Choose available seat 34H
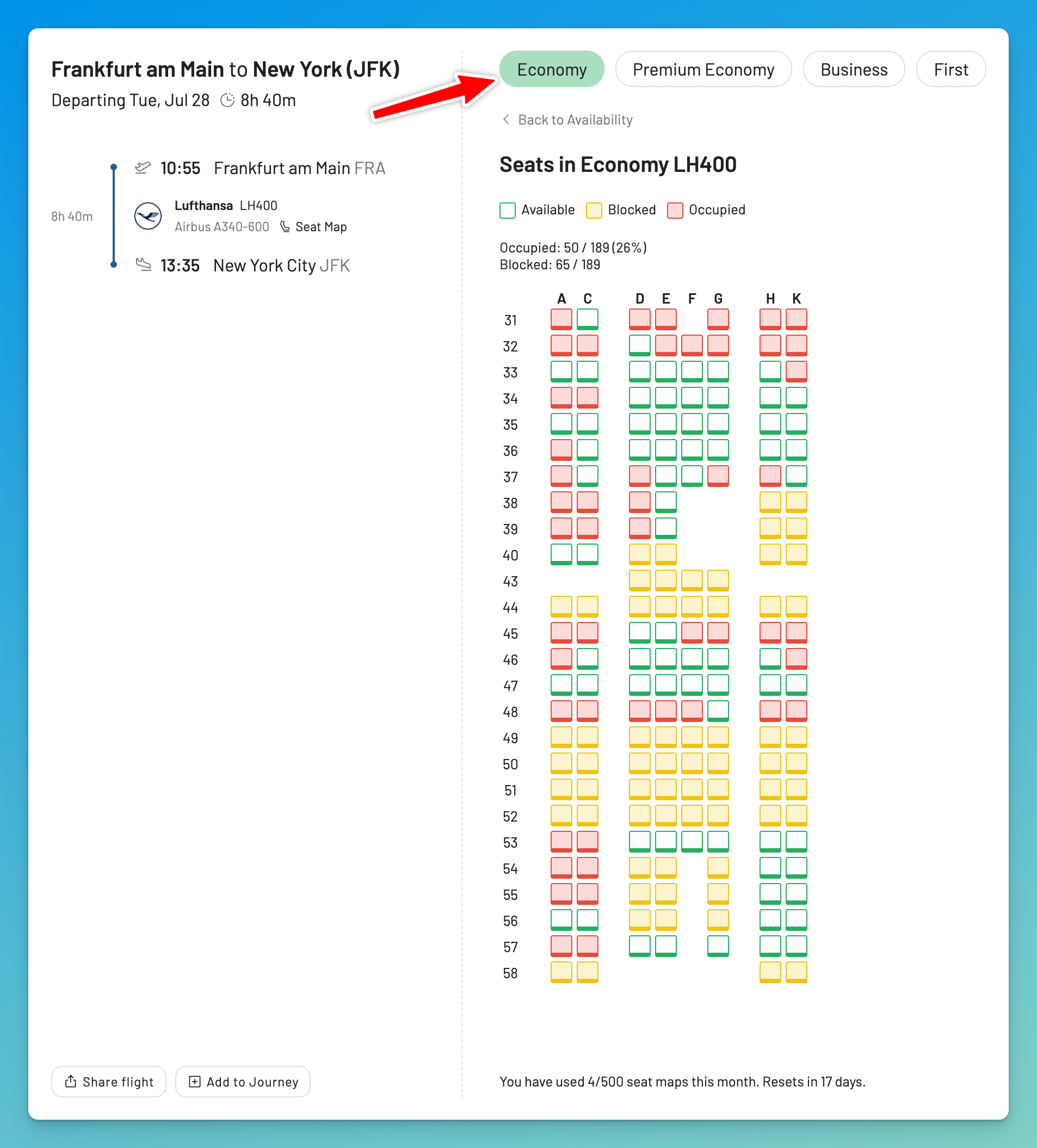This screenshot has width=1037, height=1148. (770, 398)
